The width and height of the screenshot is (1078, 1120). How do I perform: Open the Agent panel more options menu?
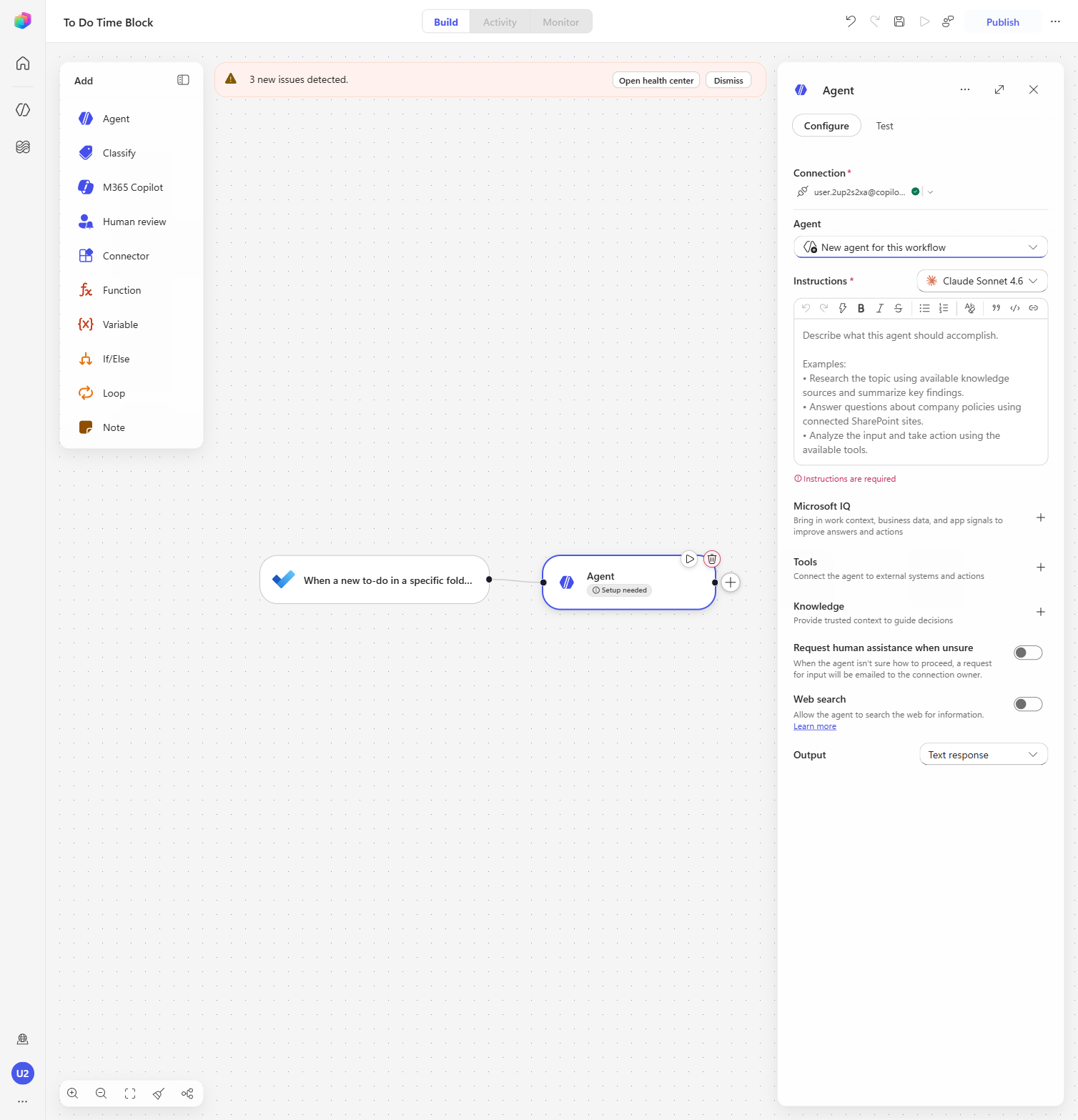pos(965,89)
